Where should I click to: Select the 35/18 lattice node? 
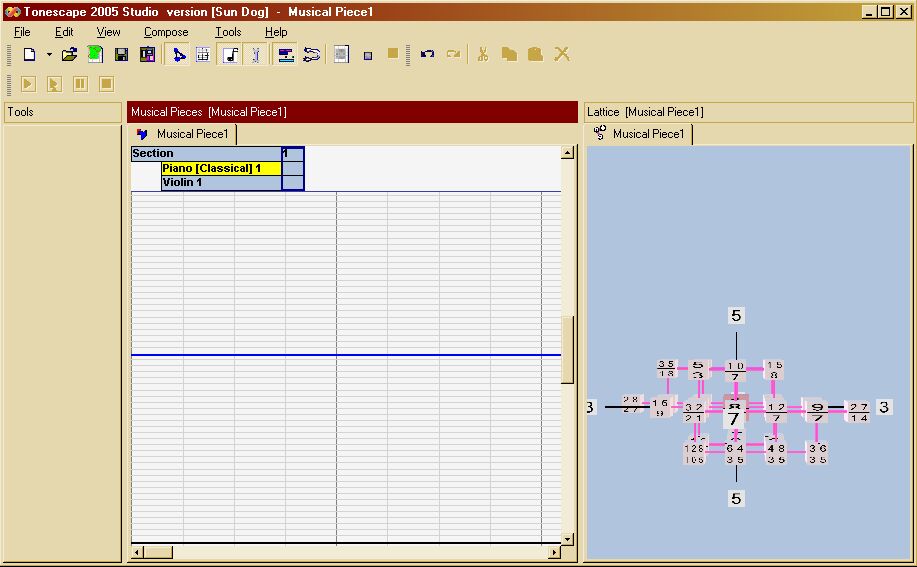point(667,369)
